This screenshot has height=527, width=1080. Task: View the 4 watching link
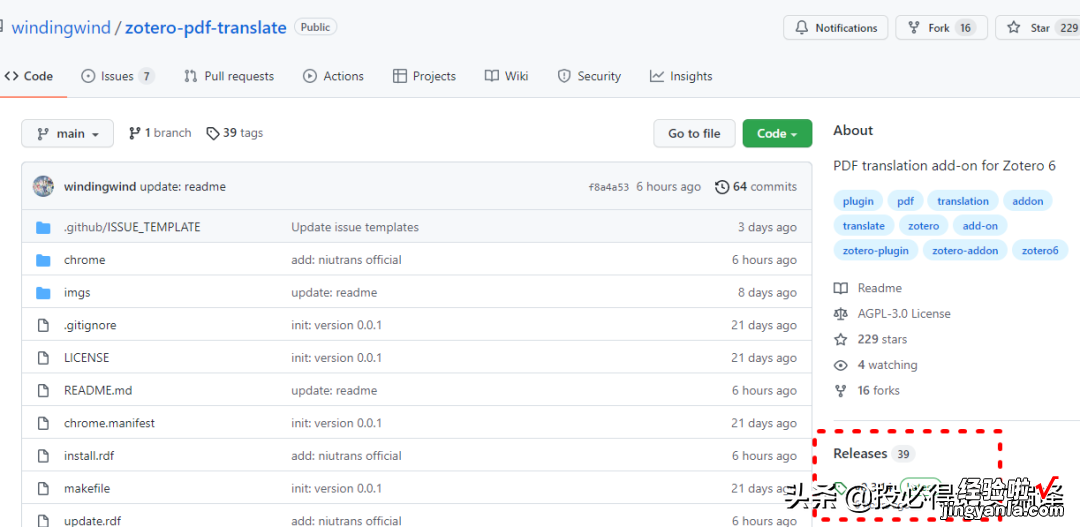(x=875, y=365)
